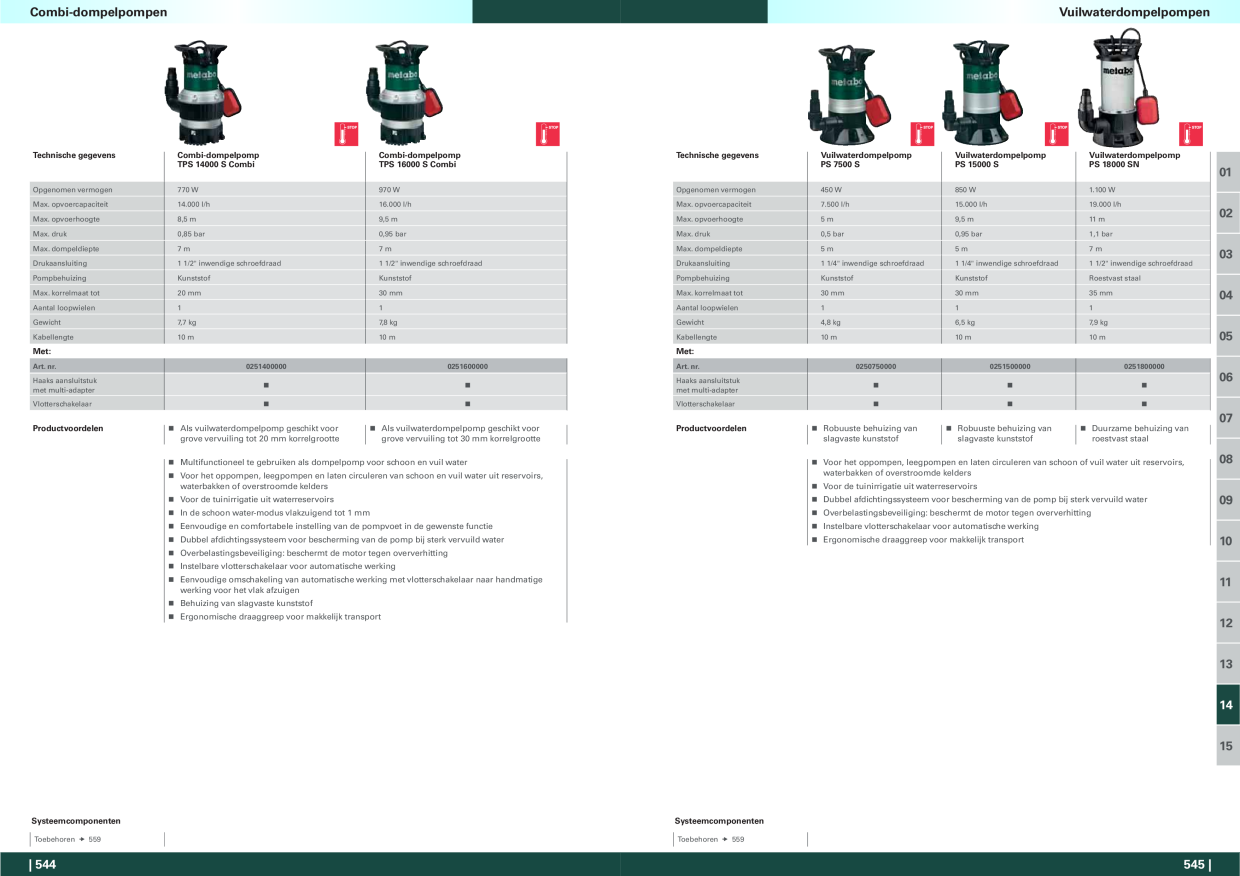This screenshot has width=1240, height=876.
Task: Jump to chapter tab 12
Action: pos(1227,623)
